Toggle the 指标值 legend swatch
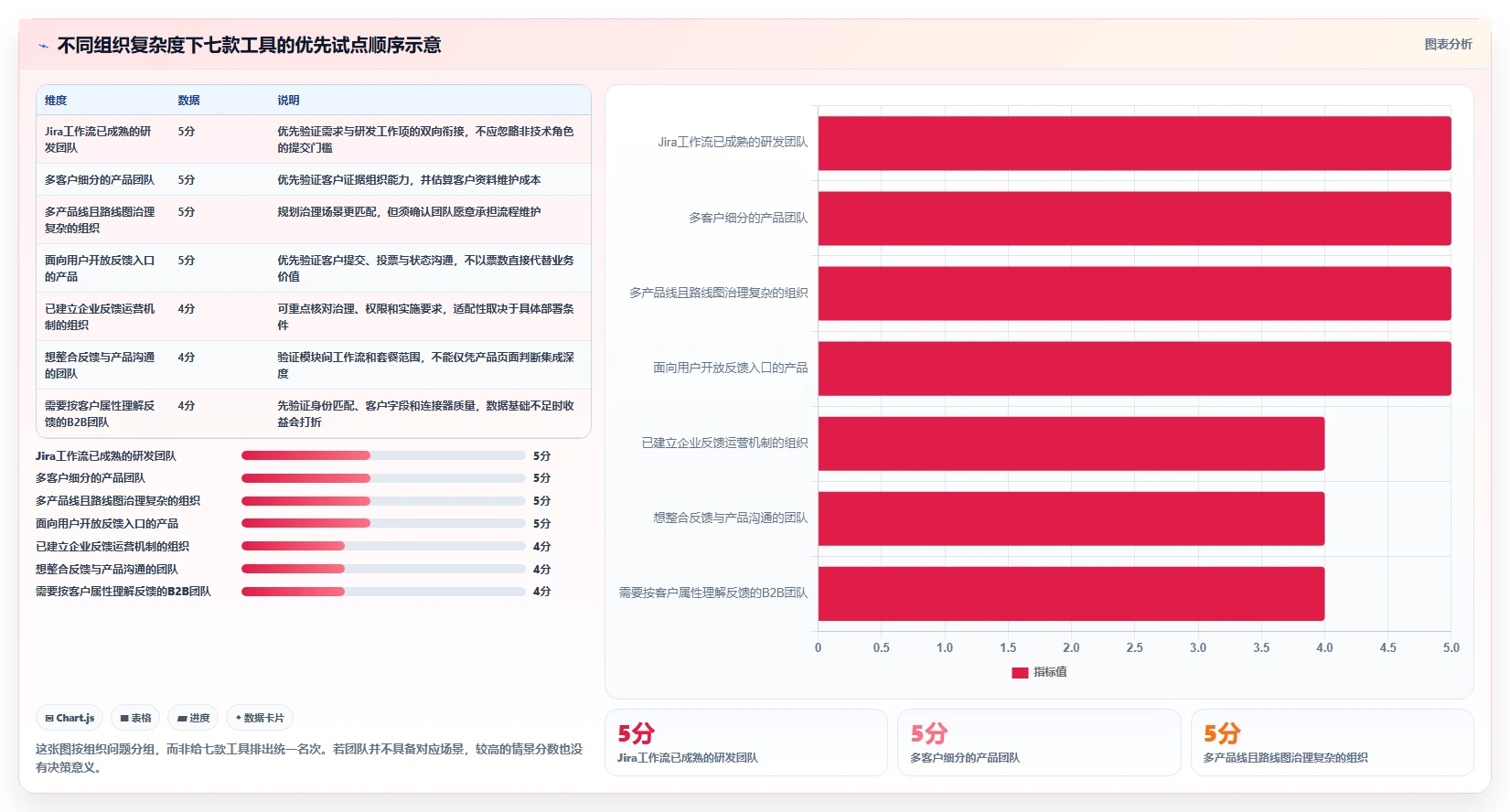The width and height of the screenshot is (1510, 812). coord(1020,672)
